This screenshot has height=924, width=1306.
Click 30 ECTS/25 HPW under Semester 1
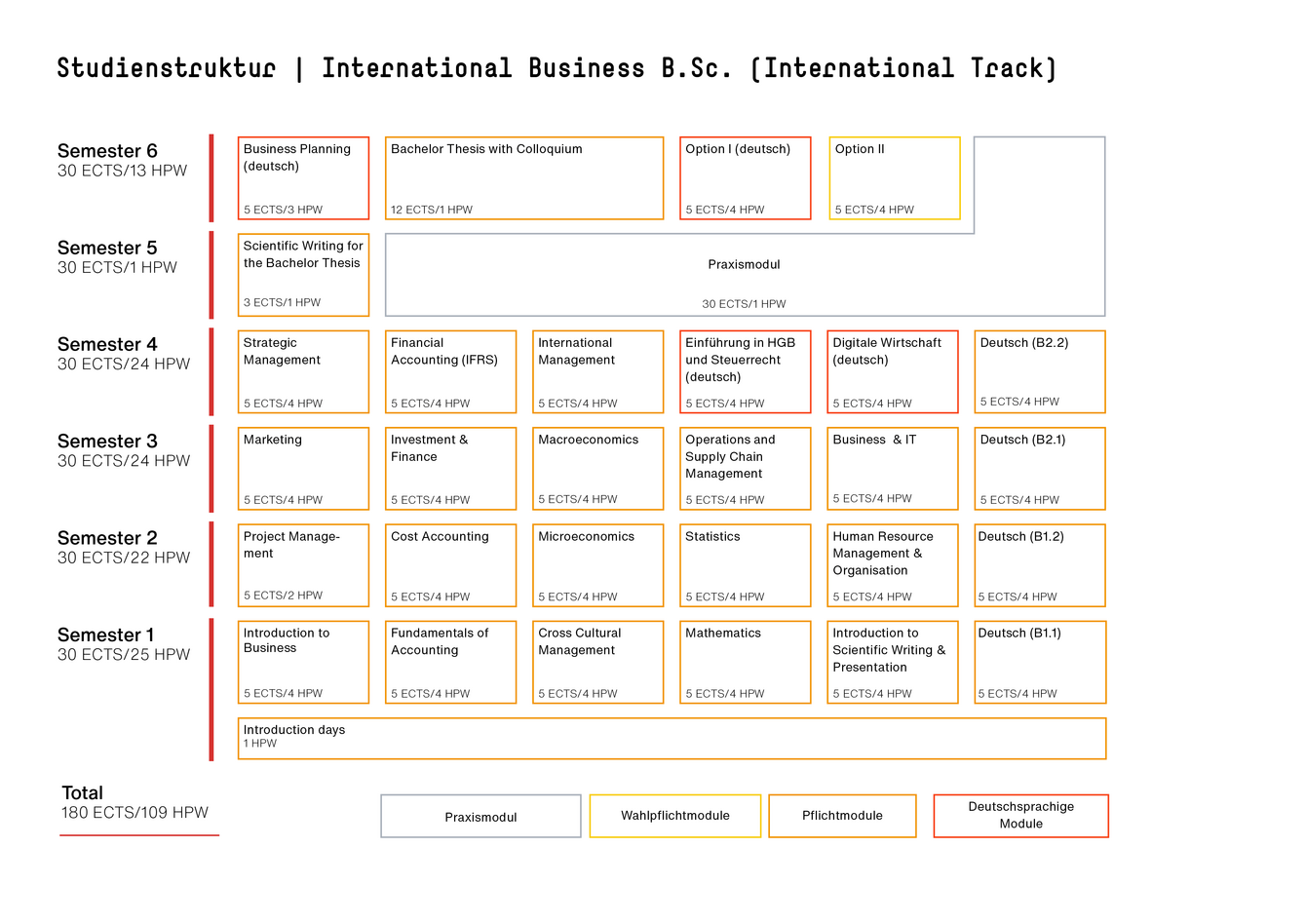[124, 655]
